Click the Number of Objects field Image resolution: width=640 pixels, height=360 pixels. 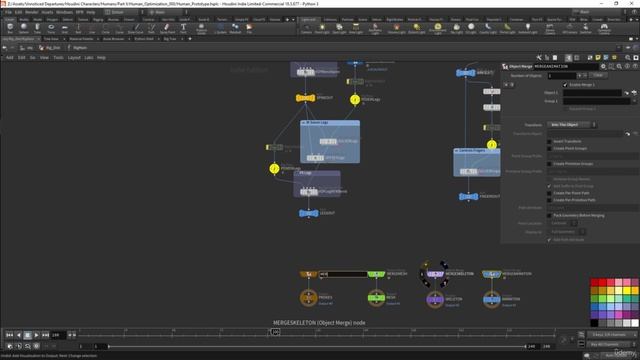[562, 76]
